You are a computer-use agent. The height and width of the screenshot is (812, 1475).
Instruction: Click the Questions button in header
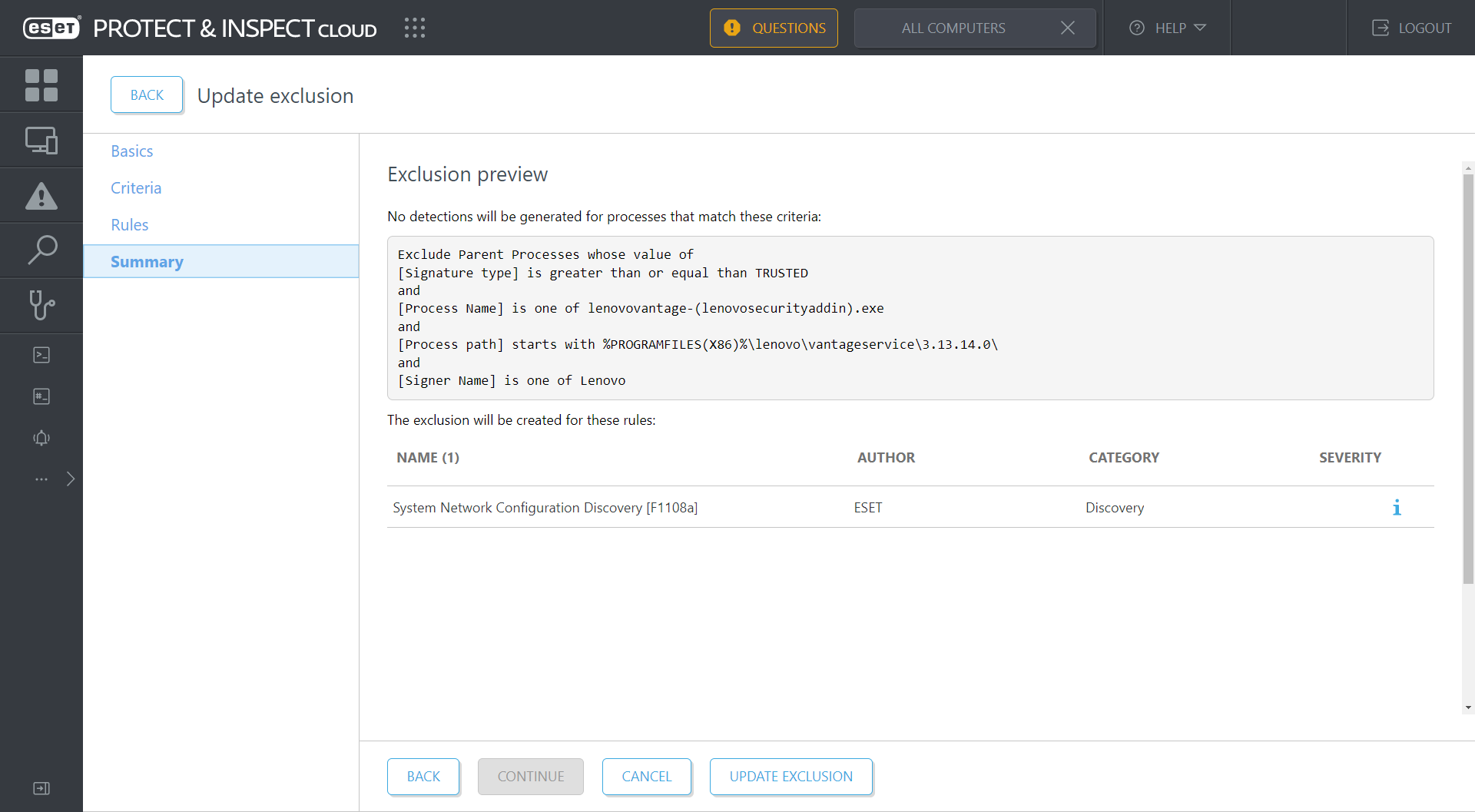(x=774, y=28)
